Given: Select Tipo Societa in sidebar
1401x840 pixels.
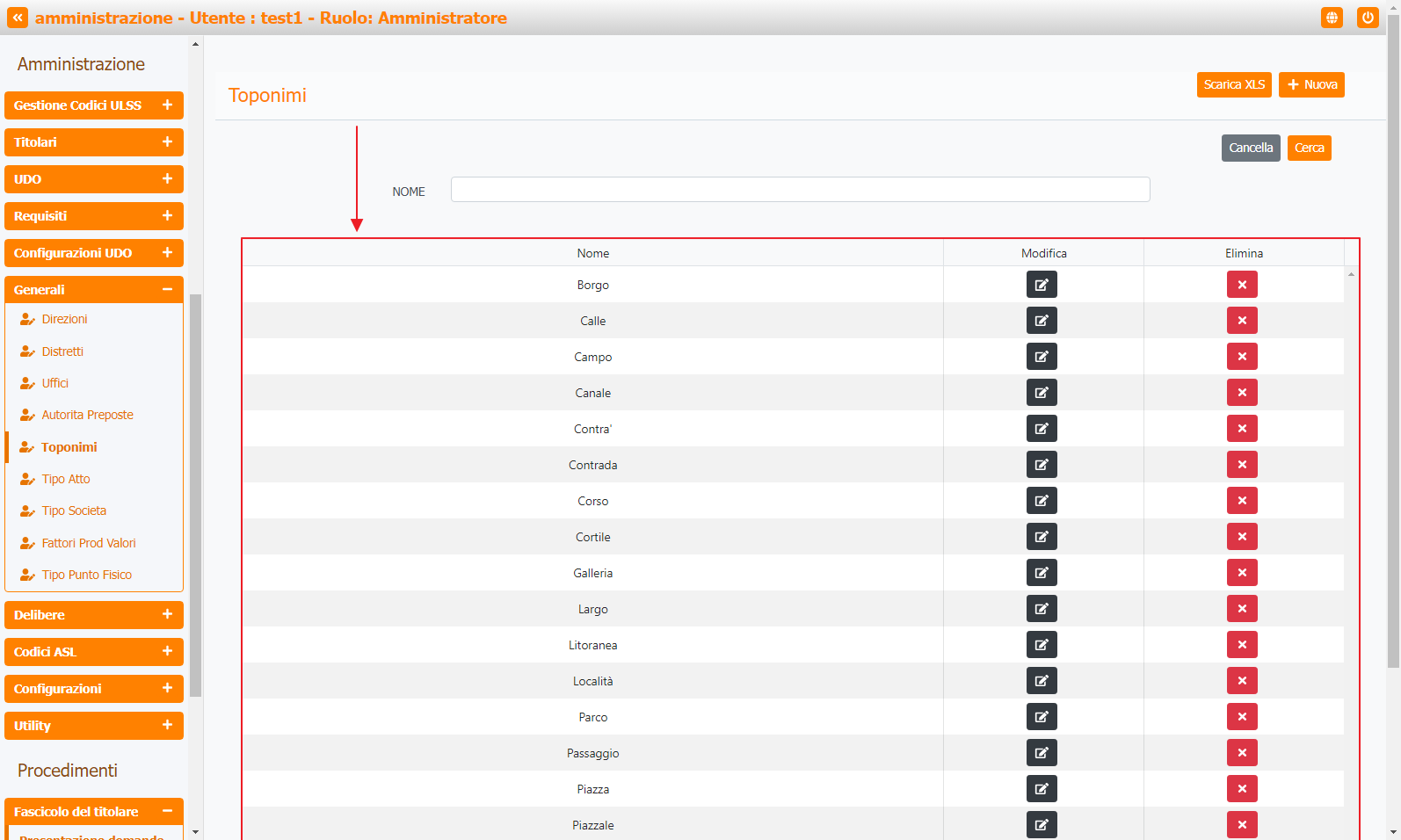Looking at the screenshot, I should point(74,511).
